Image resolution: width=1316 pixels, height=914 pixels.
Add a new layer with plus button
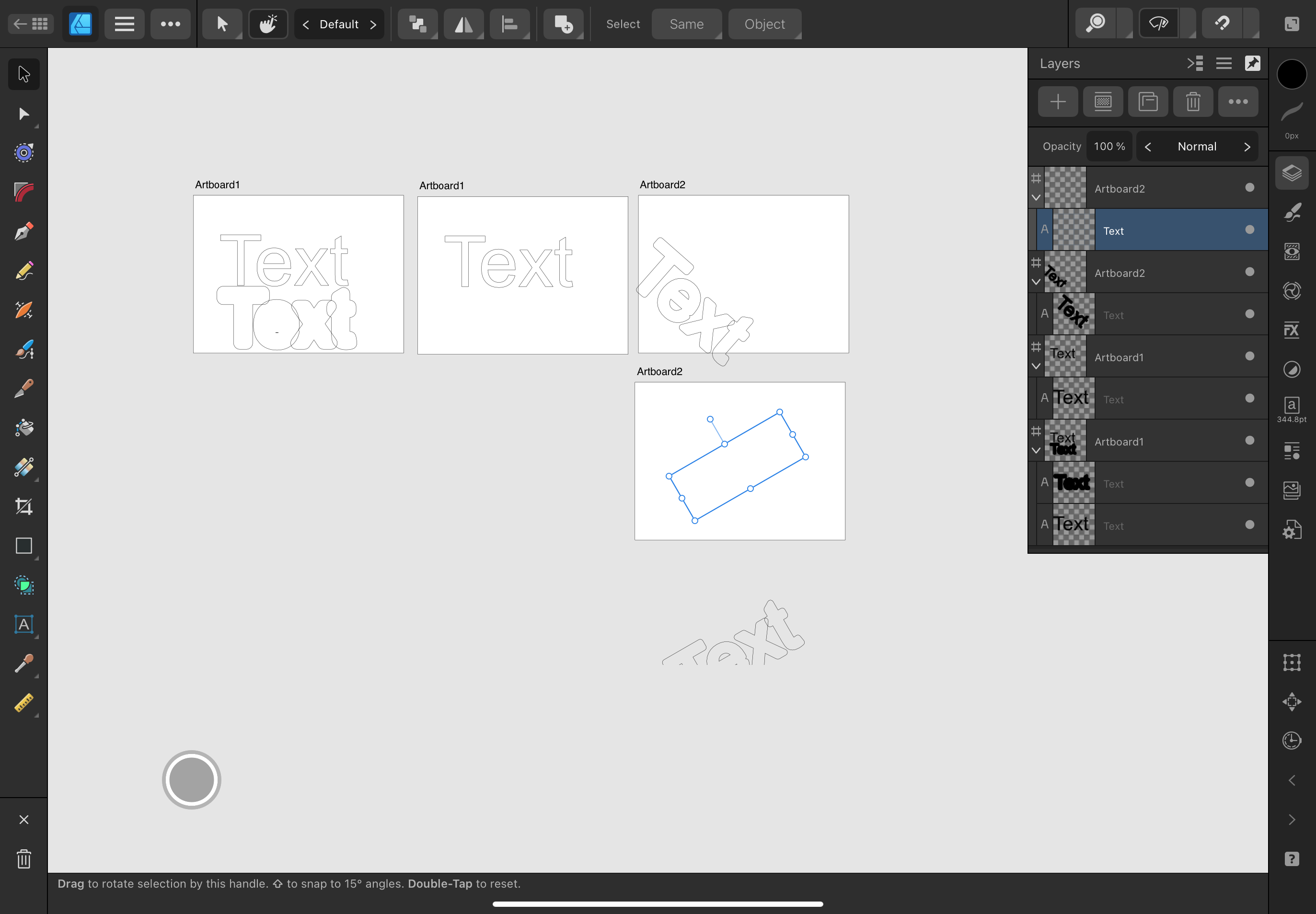1058,102
